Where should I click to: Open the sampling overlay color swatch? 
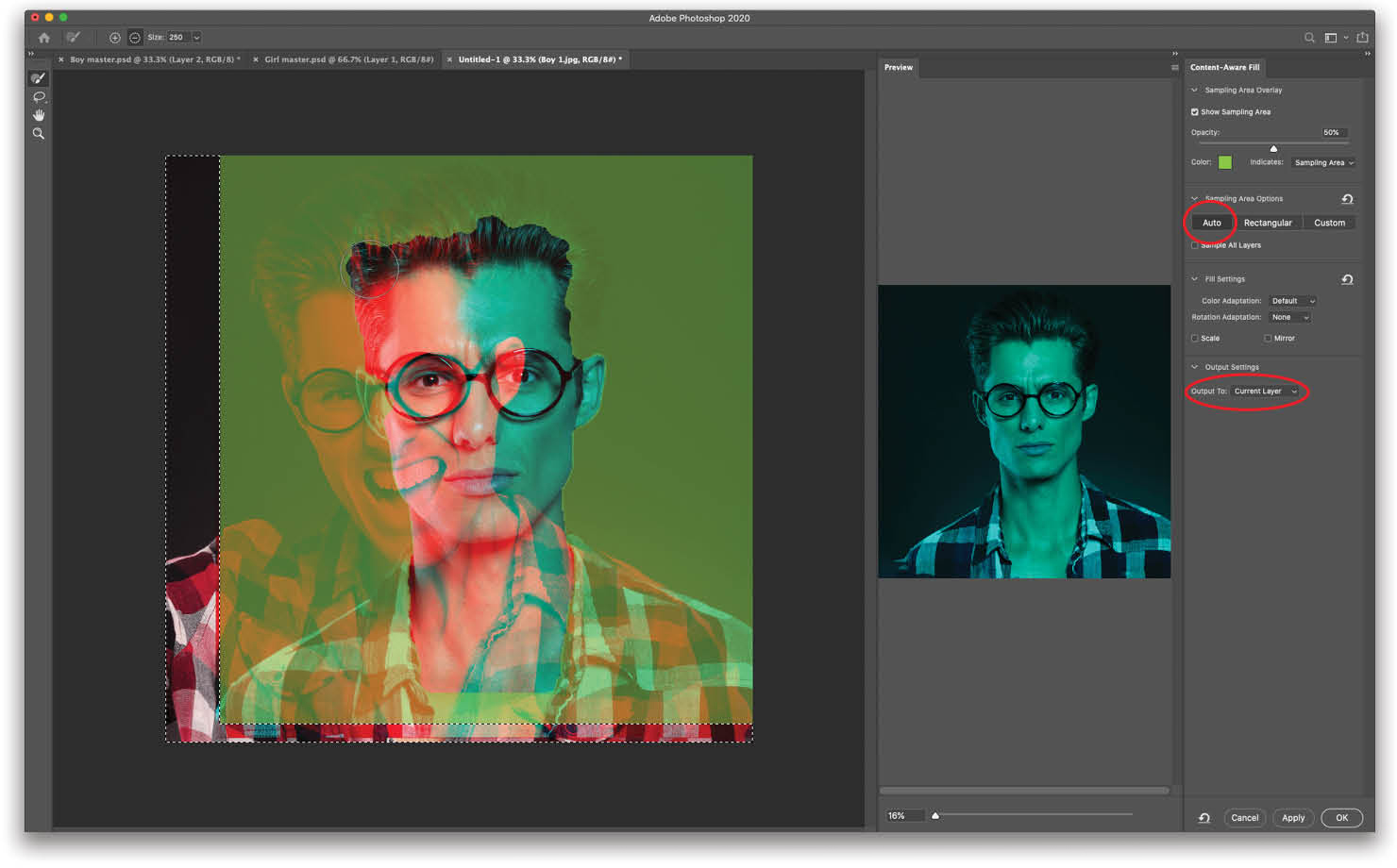pos(1224,161)
